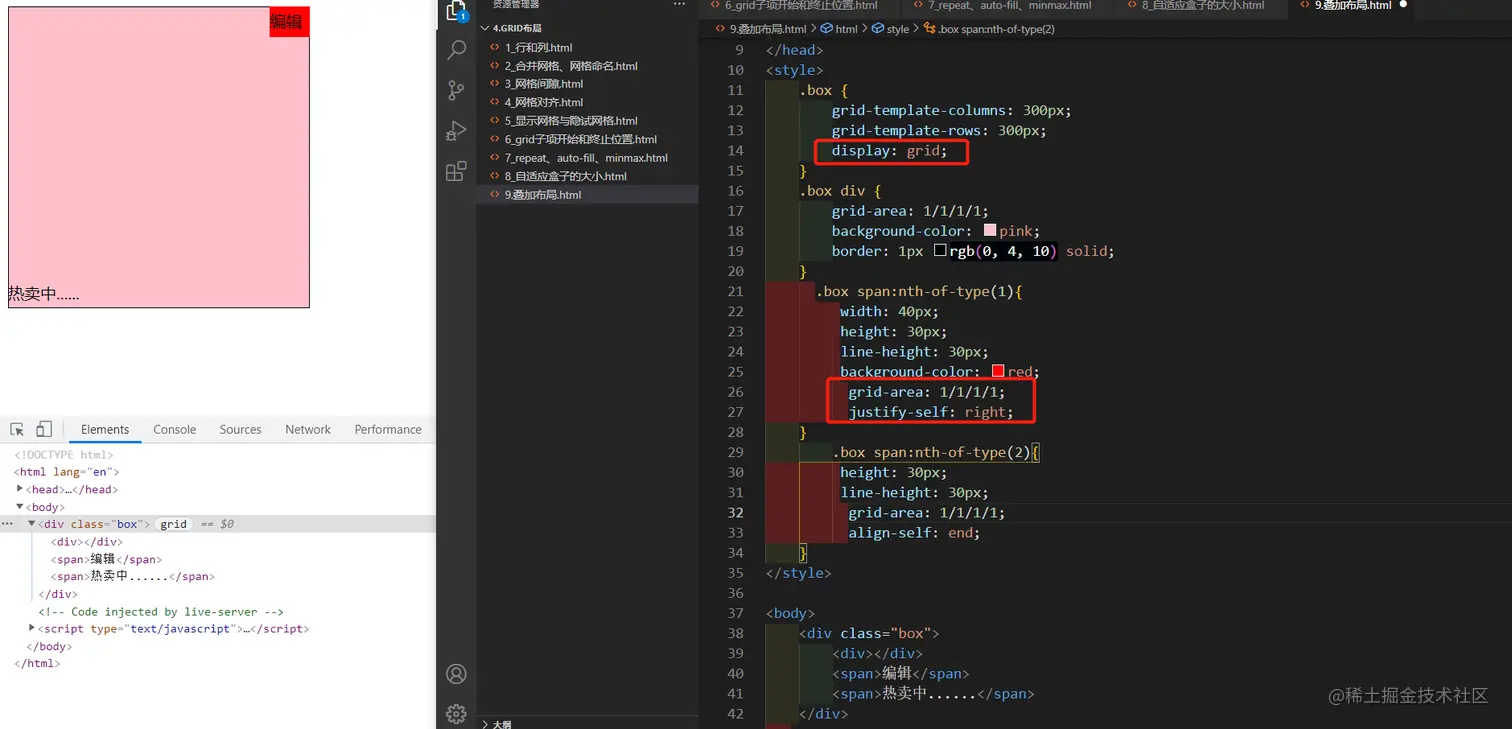Switch to the Network tab in DevTools
Image resolution: width=1512 pixels, height=729 pixels.
pos(308,430)
